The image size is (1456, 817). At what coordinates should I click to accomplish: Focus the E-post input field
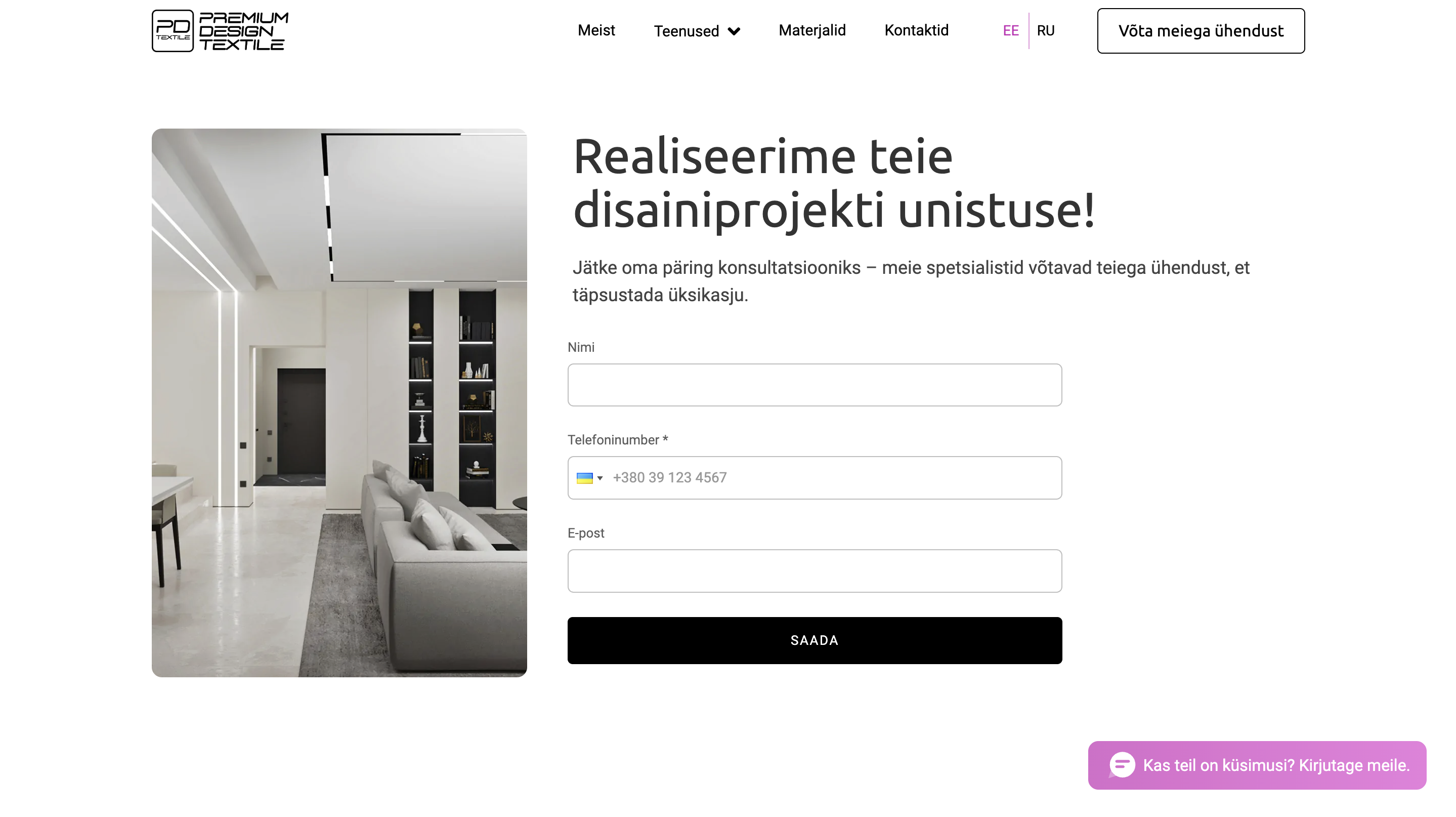tap(815, 571)
